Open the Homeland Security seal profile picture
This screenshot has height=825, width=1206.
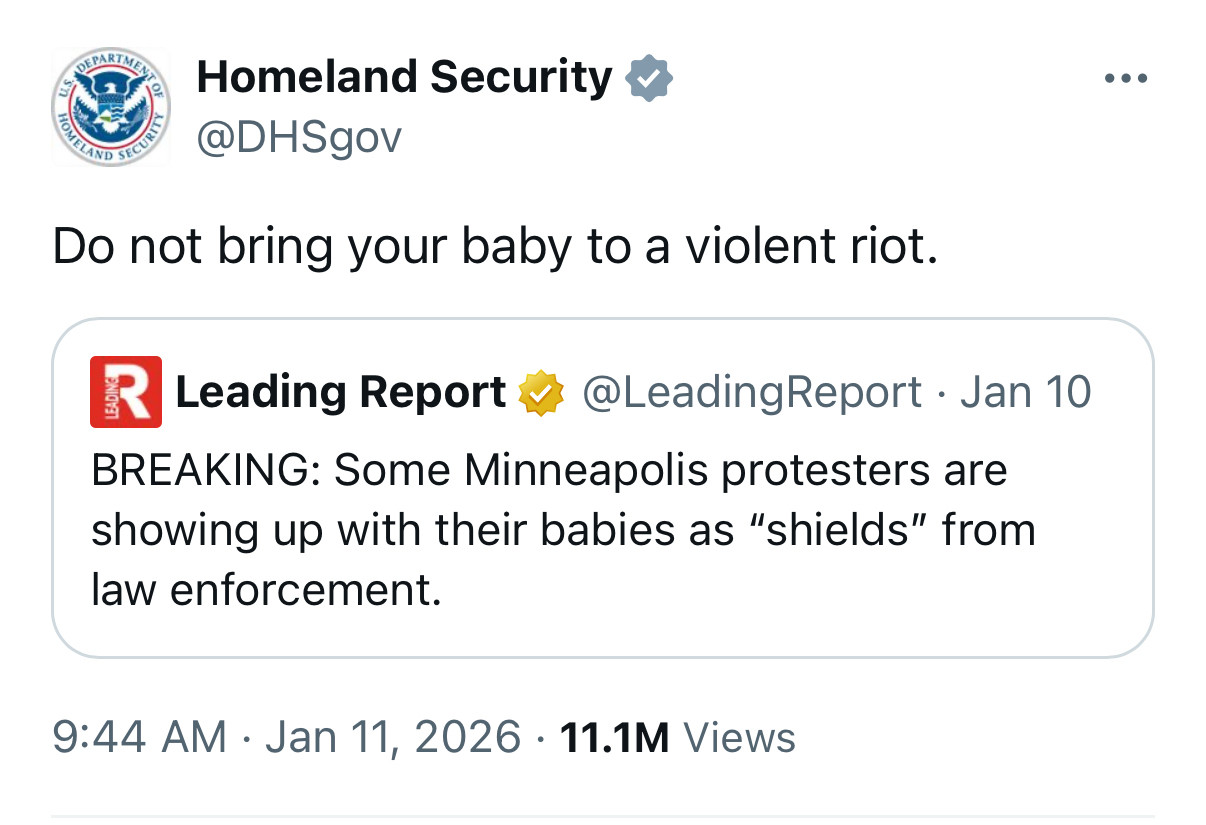(111, 108)
